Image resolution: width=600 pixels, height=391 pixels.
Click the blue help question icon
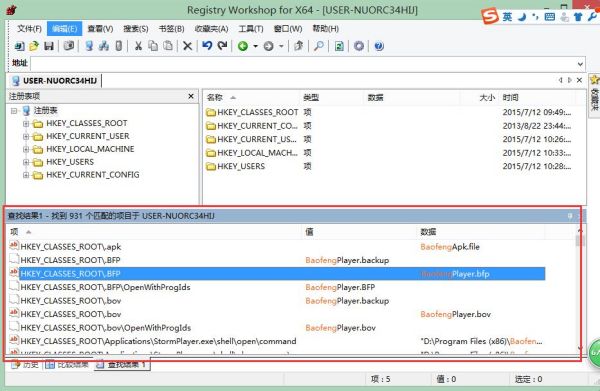click(x=379, y=46)
